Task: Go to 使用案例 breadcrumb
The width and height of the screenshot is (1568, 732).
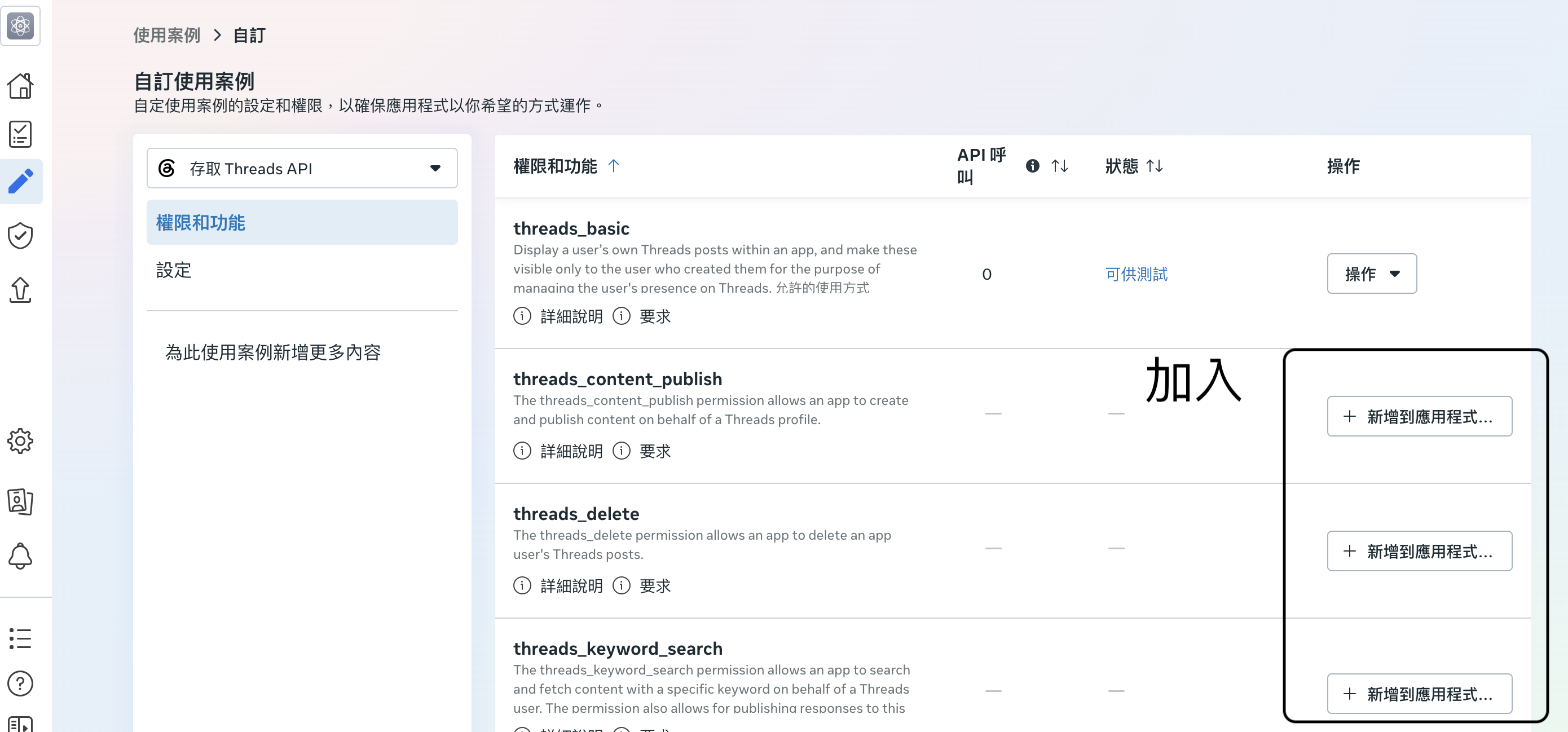Action: 167,35
